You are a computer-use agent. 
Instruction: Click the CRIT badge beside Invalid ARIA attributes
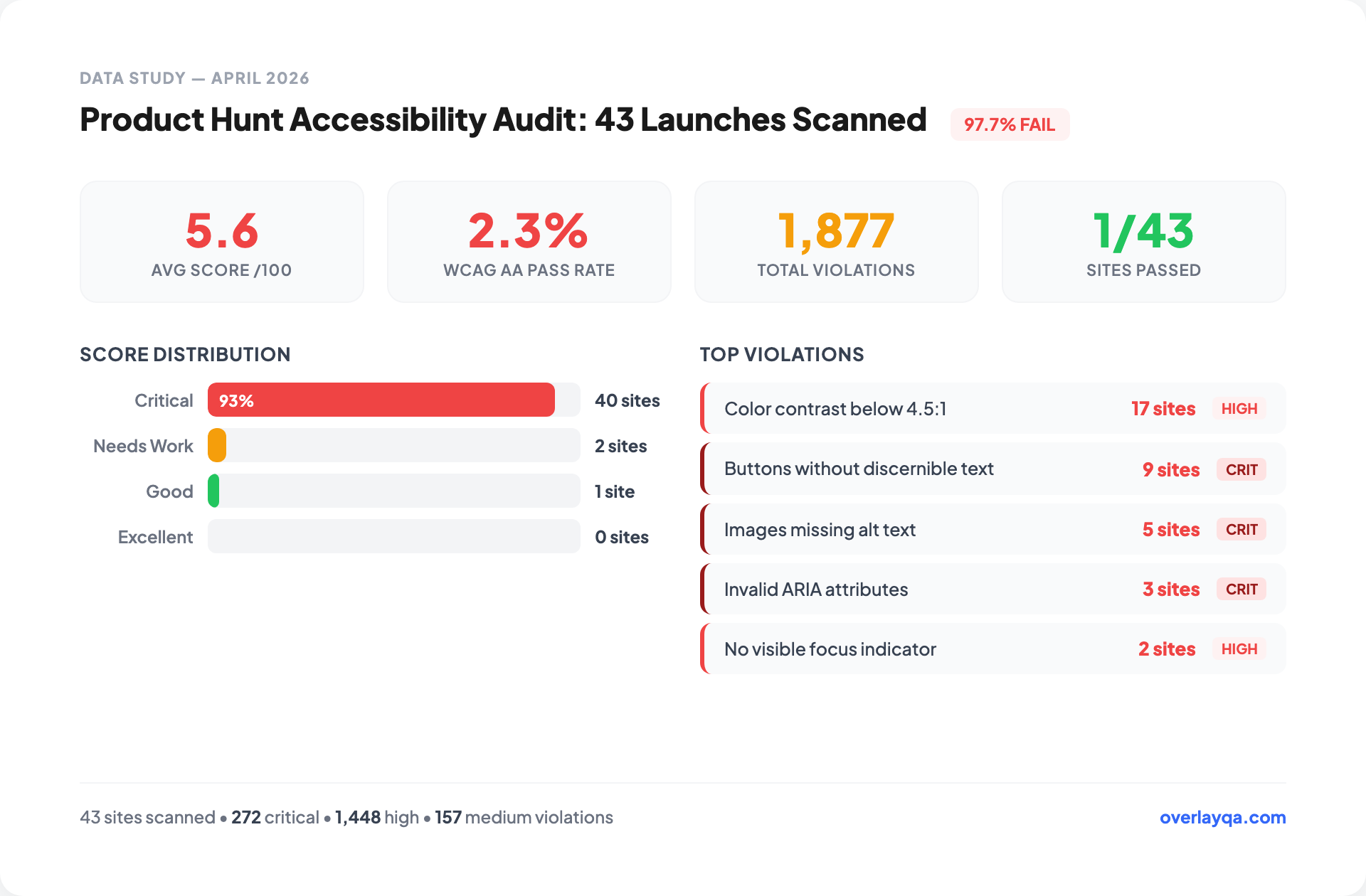coord(1241,589)
